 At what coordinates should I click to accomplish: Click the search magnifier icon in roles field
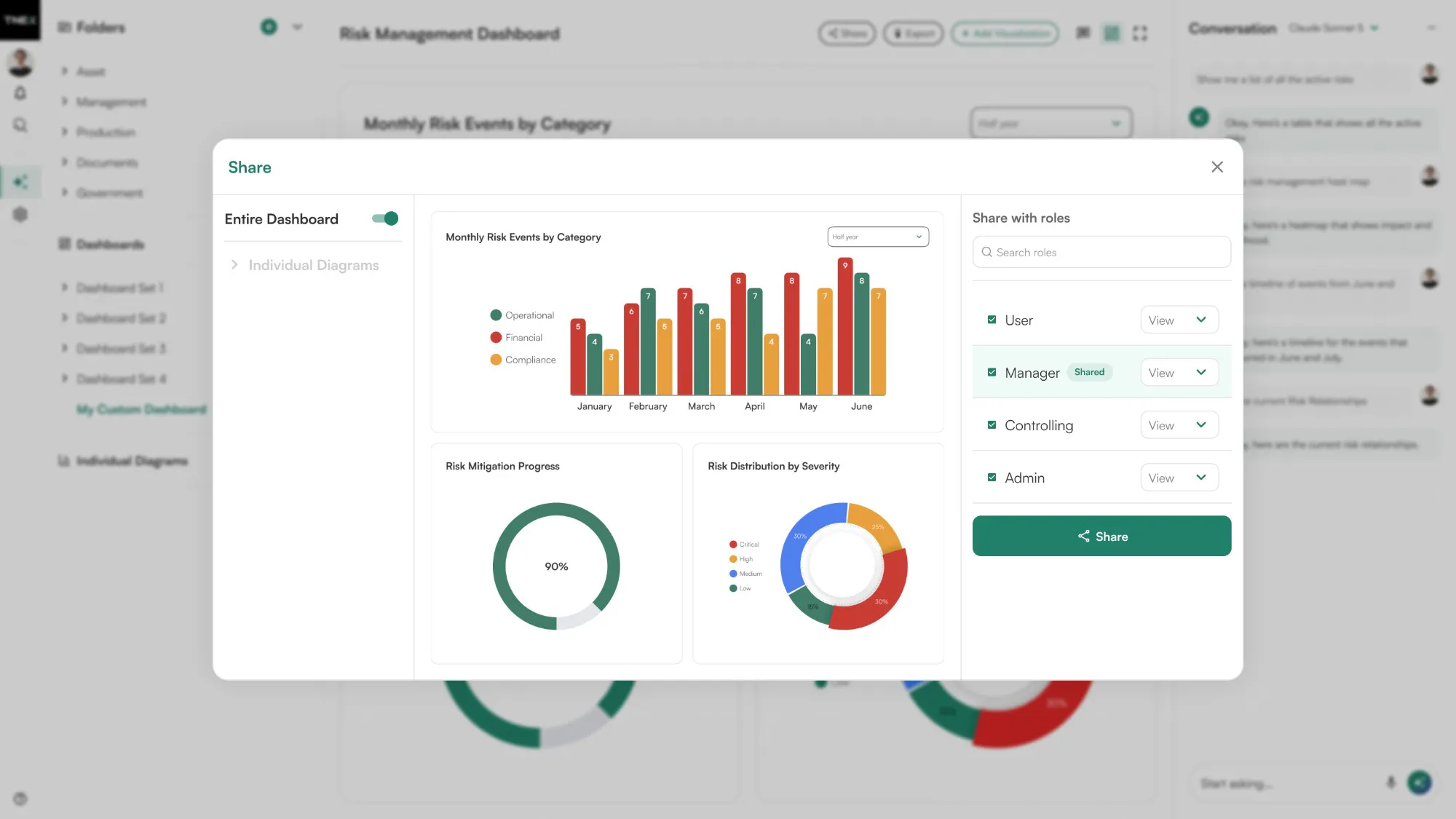click(986, 252)
